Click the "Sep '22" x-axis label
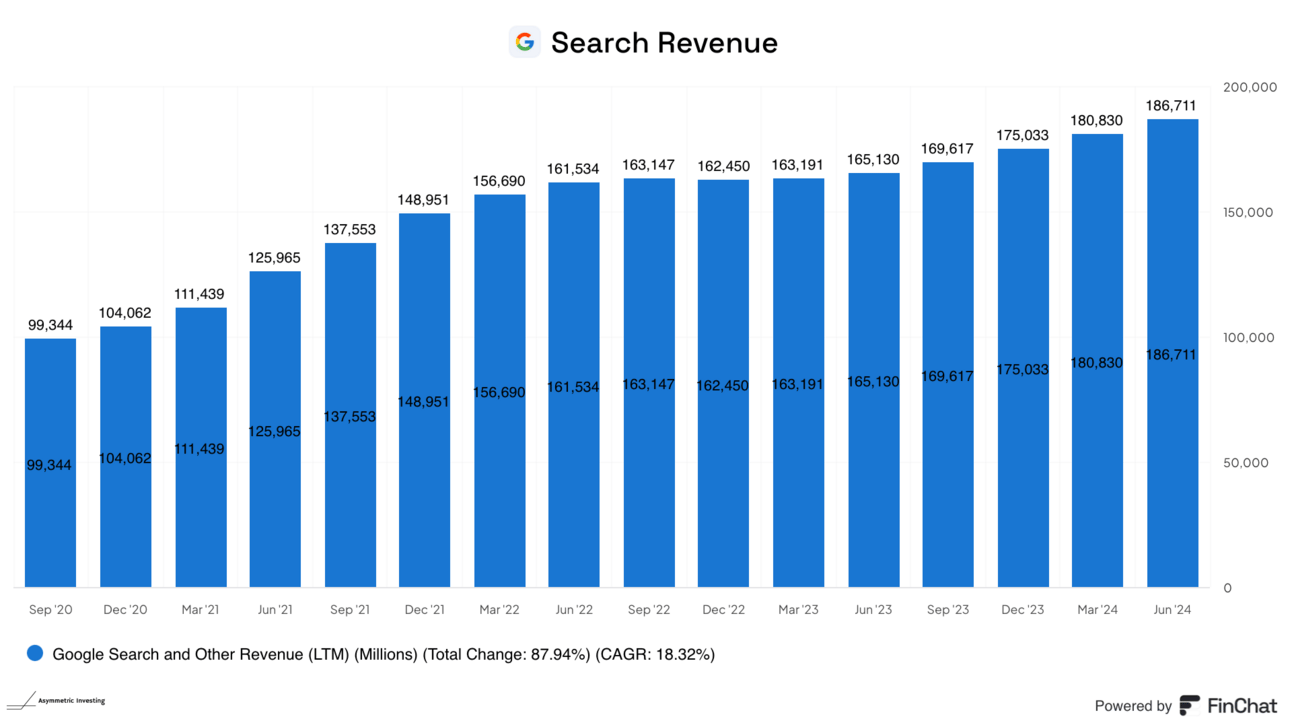 649,609
